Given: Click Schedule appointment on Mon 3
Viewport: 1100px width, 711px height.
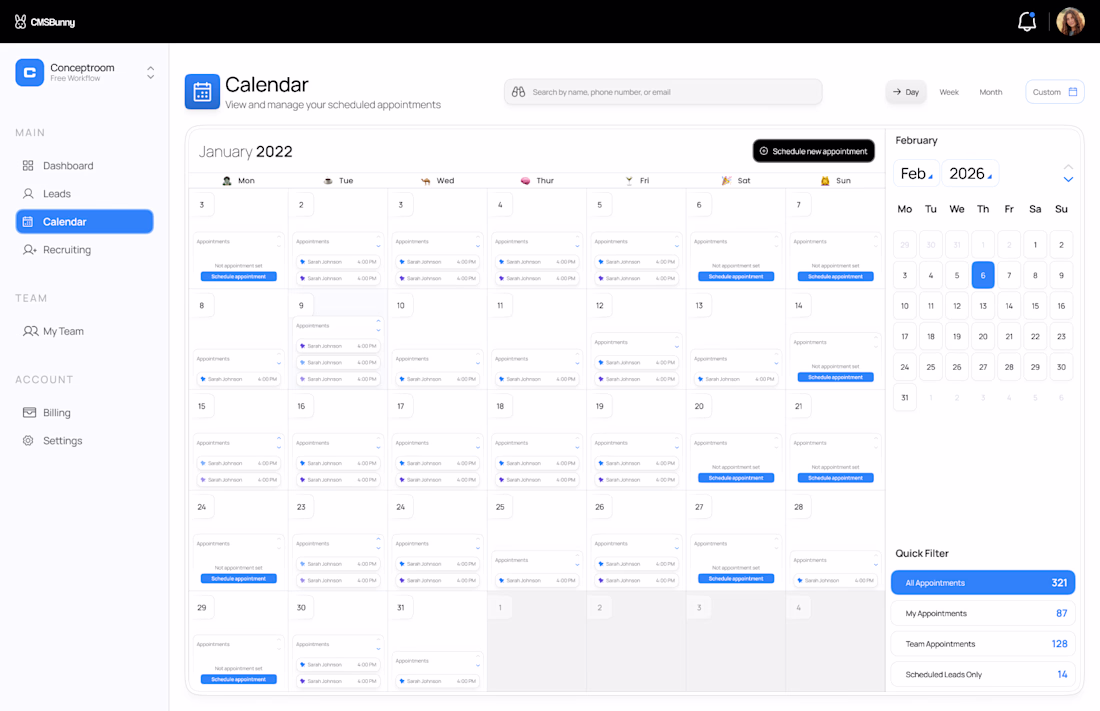Looking at the screenshot, I should pos(239,277).
